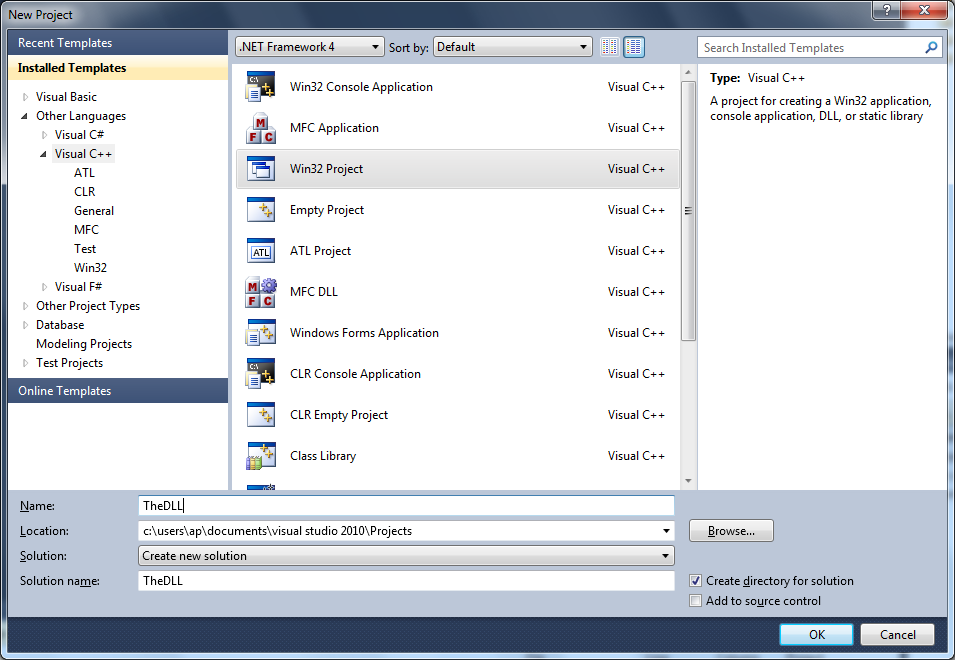
Task: Collapse the Other Languages tree node
Action: pyautogui.click(x=25, y=116)
